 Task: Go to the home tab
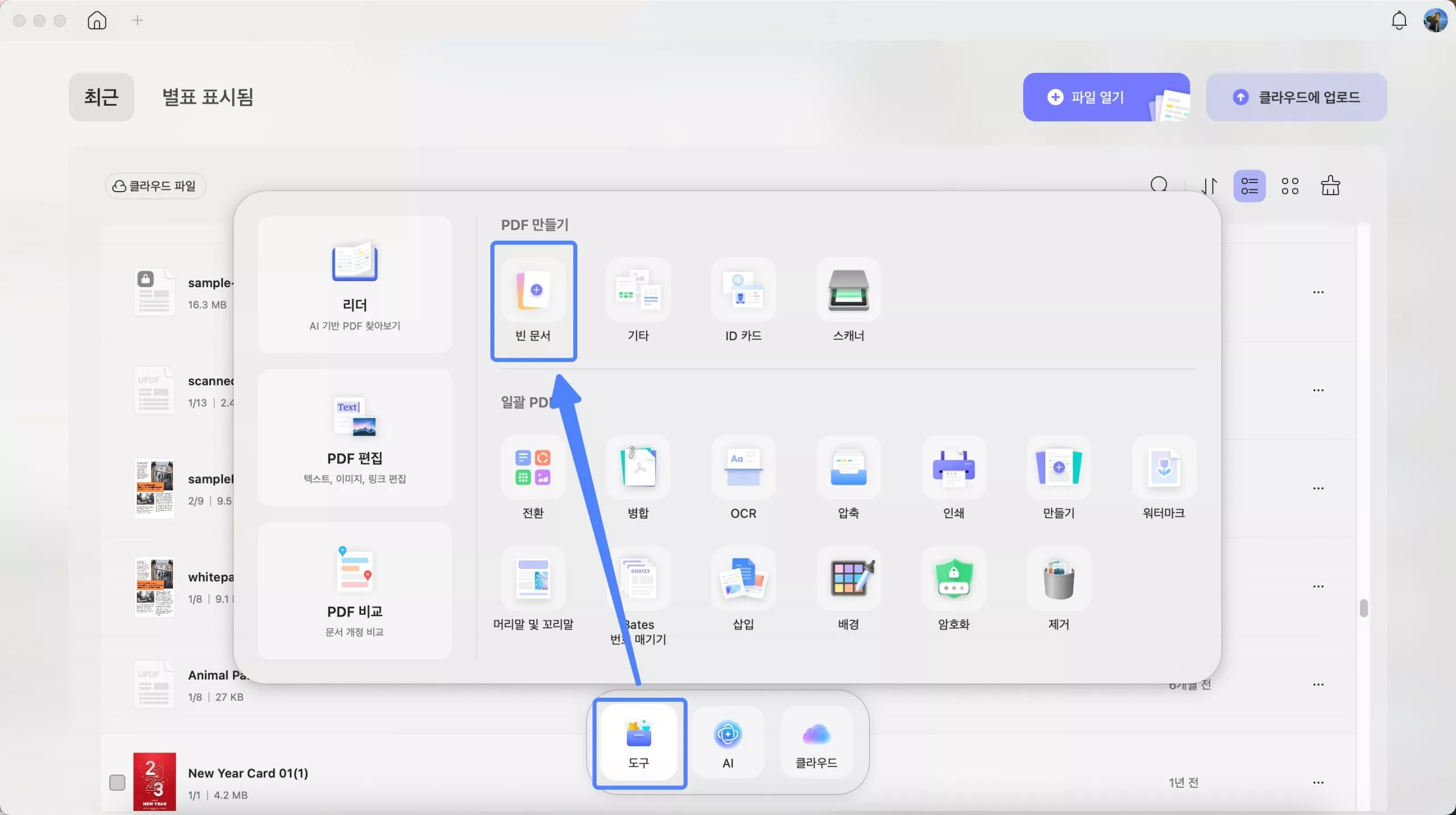coord(97,20)
